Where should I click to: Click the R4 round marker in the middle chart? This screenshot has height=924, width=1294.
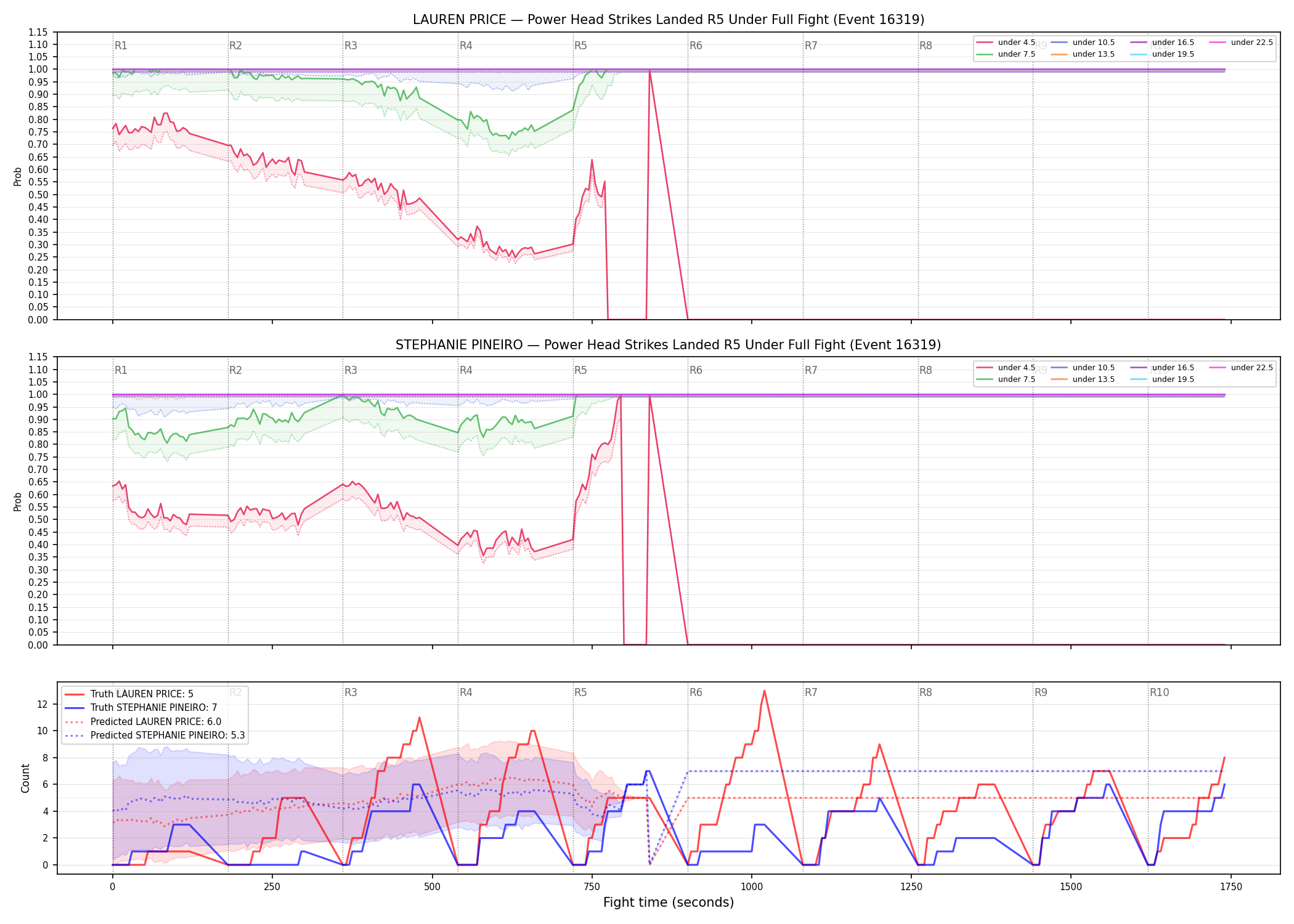[466, 370]
